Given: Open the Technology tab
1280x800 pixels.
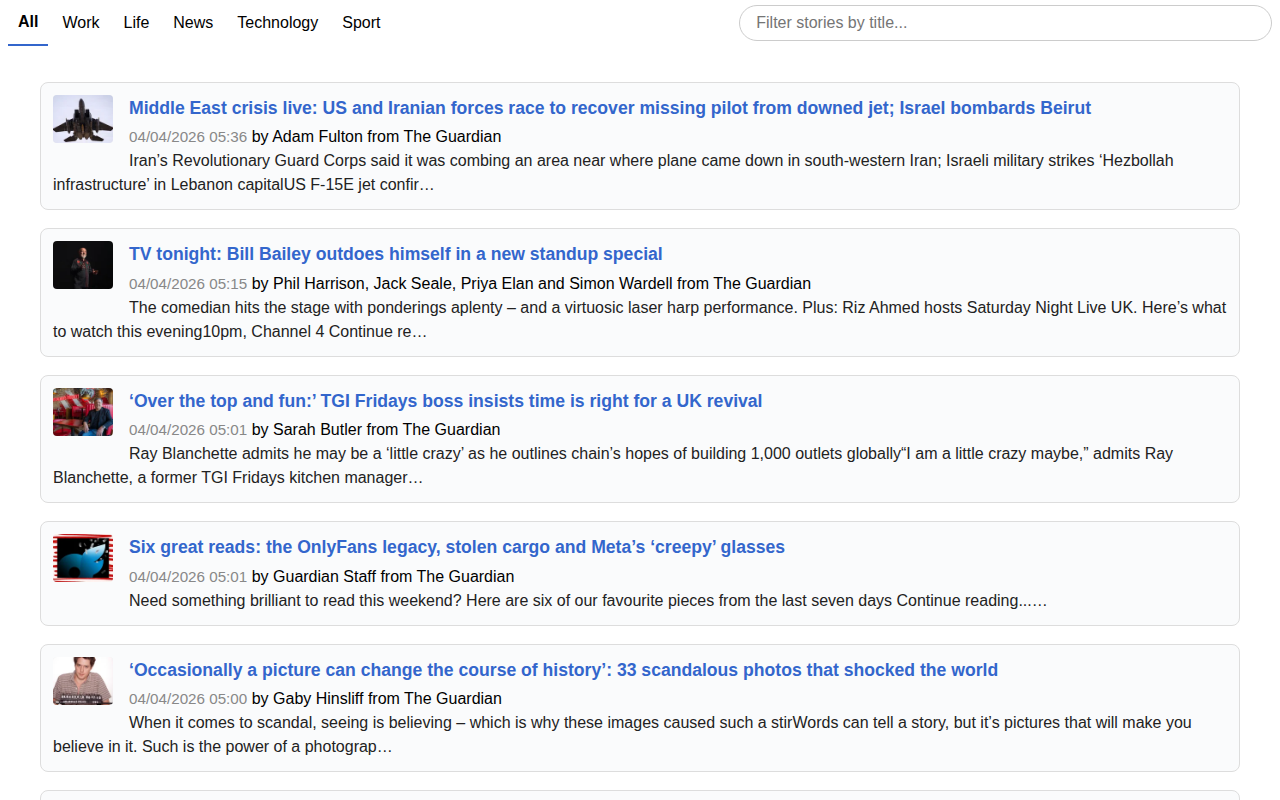Looking at the screenshot, I should click(277, 22).
